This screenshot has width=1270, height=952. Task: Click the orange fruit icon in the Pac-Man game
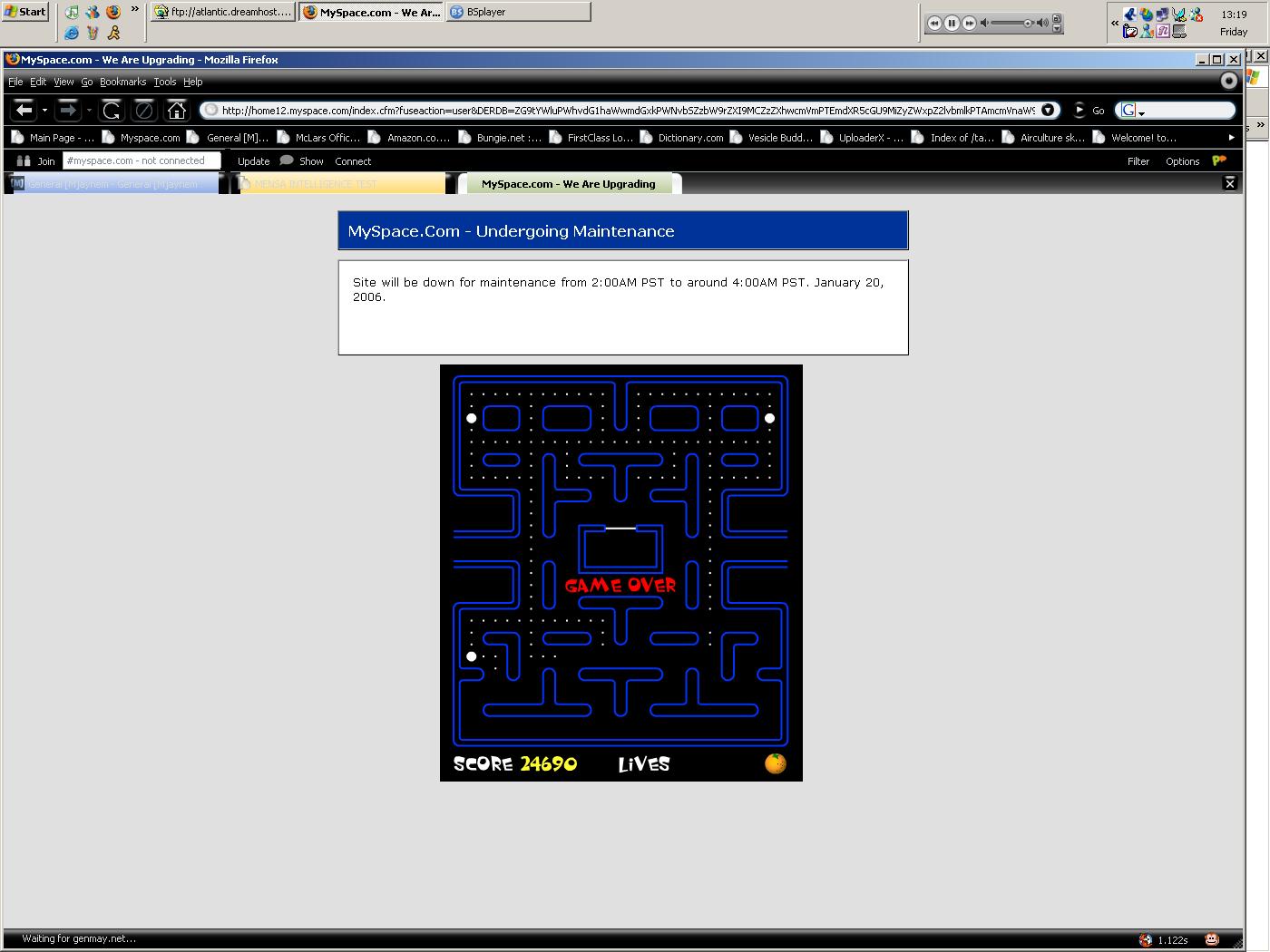tap(776, 763)
